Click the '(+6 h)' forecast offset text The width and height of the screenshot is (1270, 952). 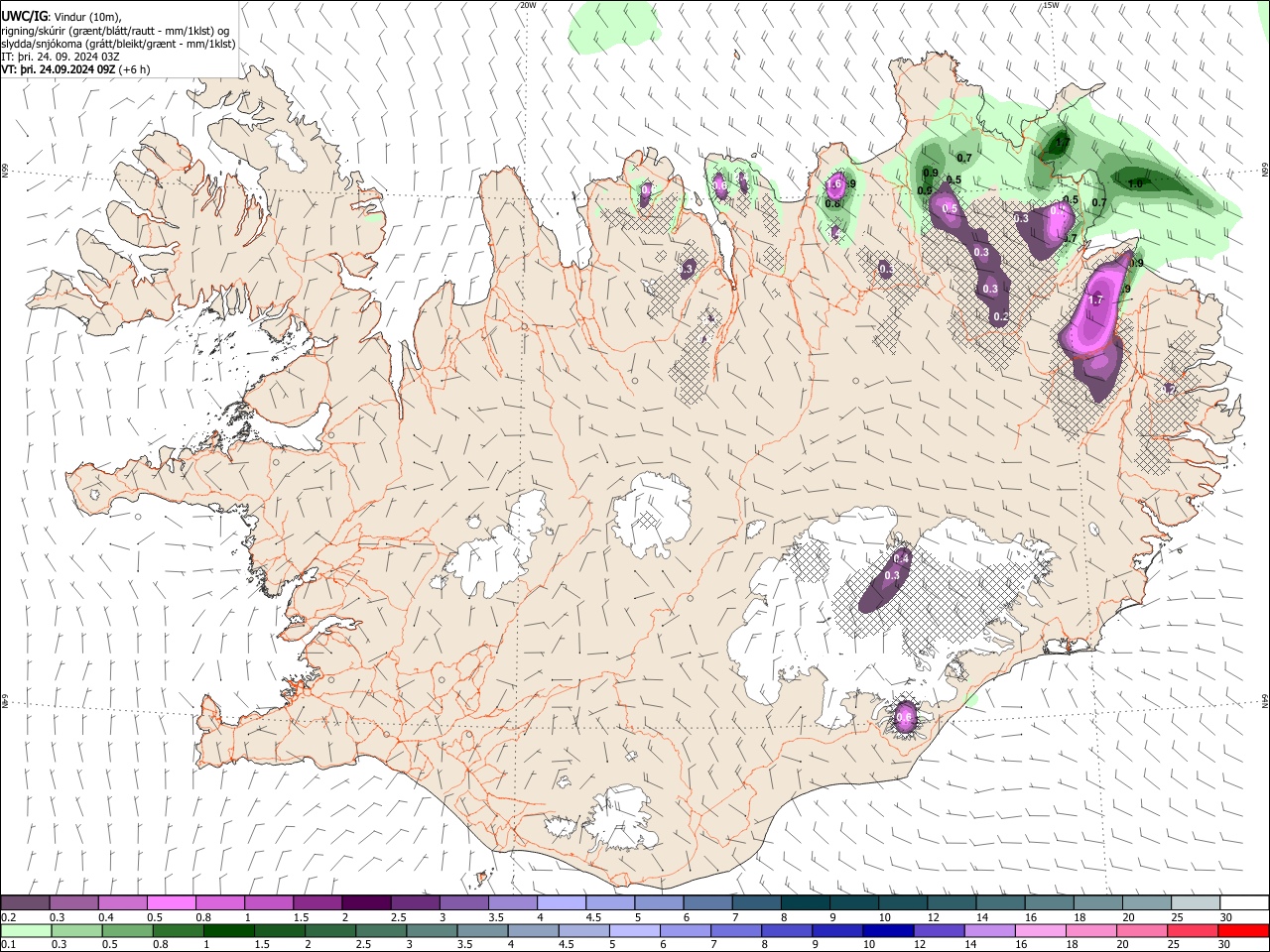coord(135,69)
